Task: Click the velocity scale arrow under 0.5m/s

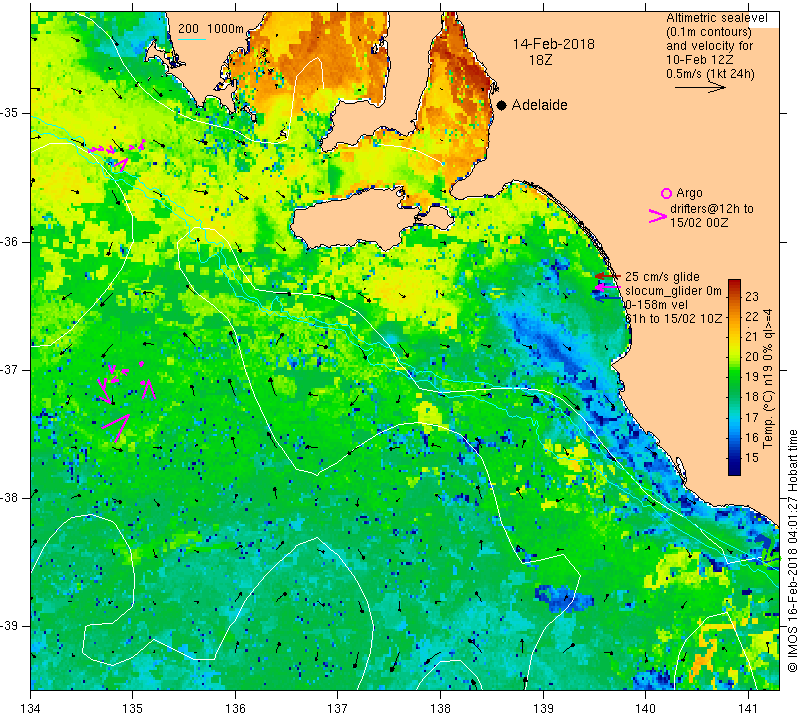Action: click(700, 88)
